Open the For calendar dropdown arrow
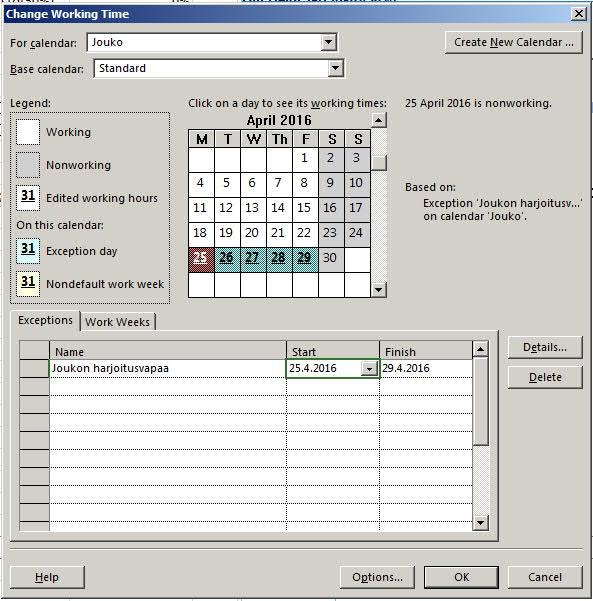This screenshot has height=601, width=593. [x=329, y=42]
